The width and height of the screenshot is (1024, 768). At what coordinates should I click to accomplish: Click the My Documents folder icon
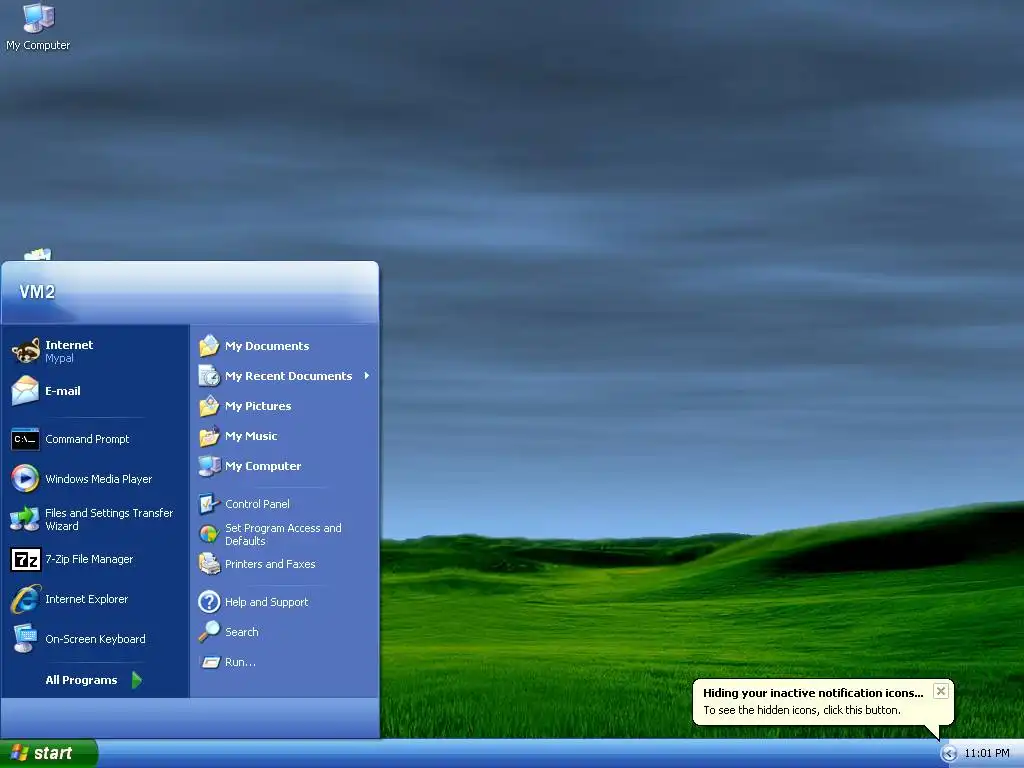[209, 345]
